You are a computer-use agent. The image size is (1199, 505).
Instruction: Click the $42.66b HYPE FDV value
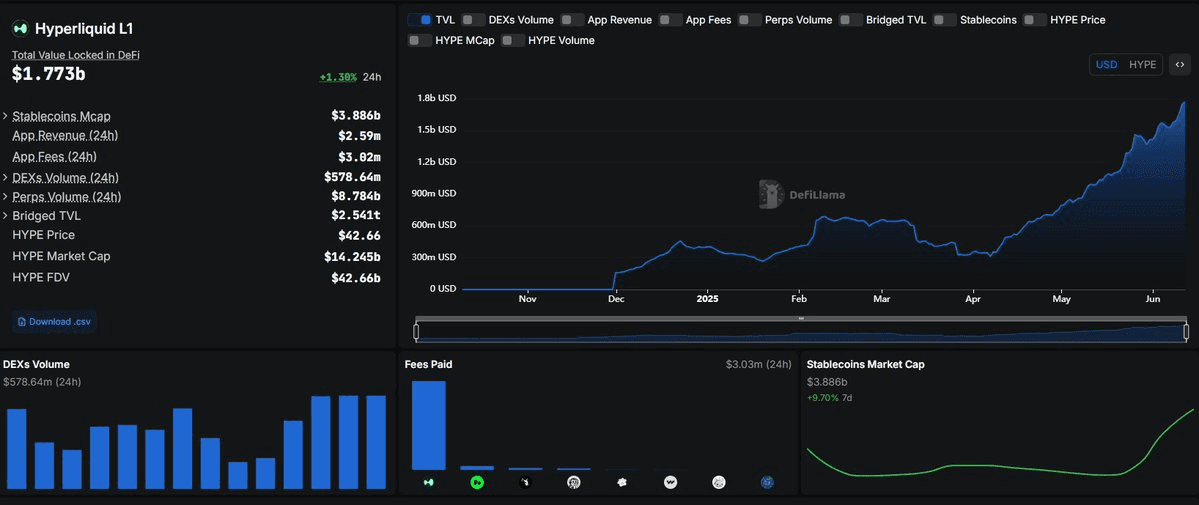(356, 278)
